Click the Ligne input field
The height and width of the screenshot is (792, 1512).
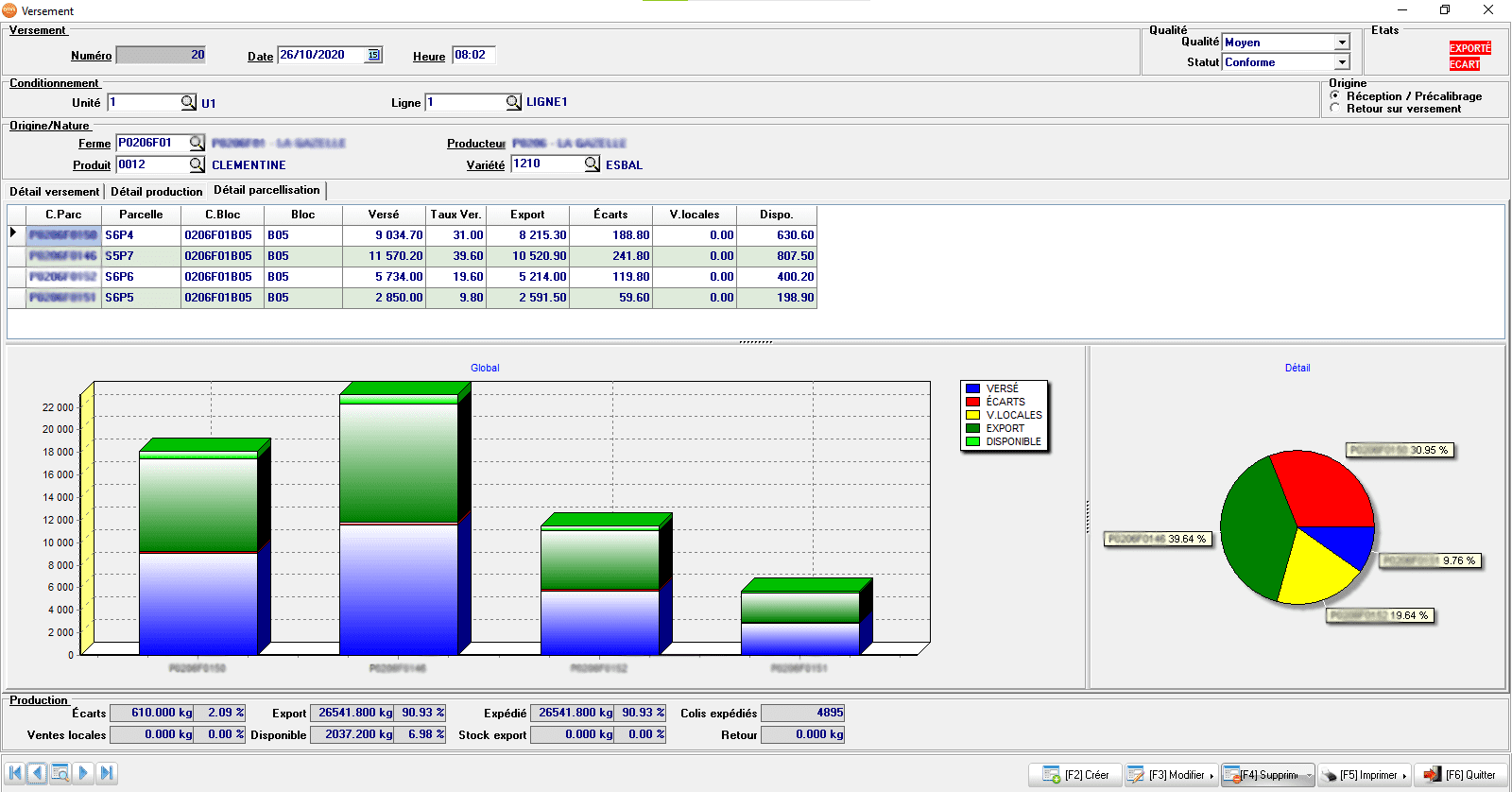point(465,102)
